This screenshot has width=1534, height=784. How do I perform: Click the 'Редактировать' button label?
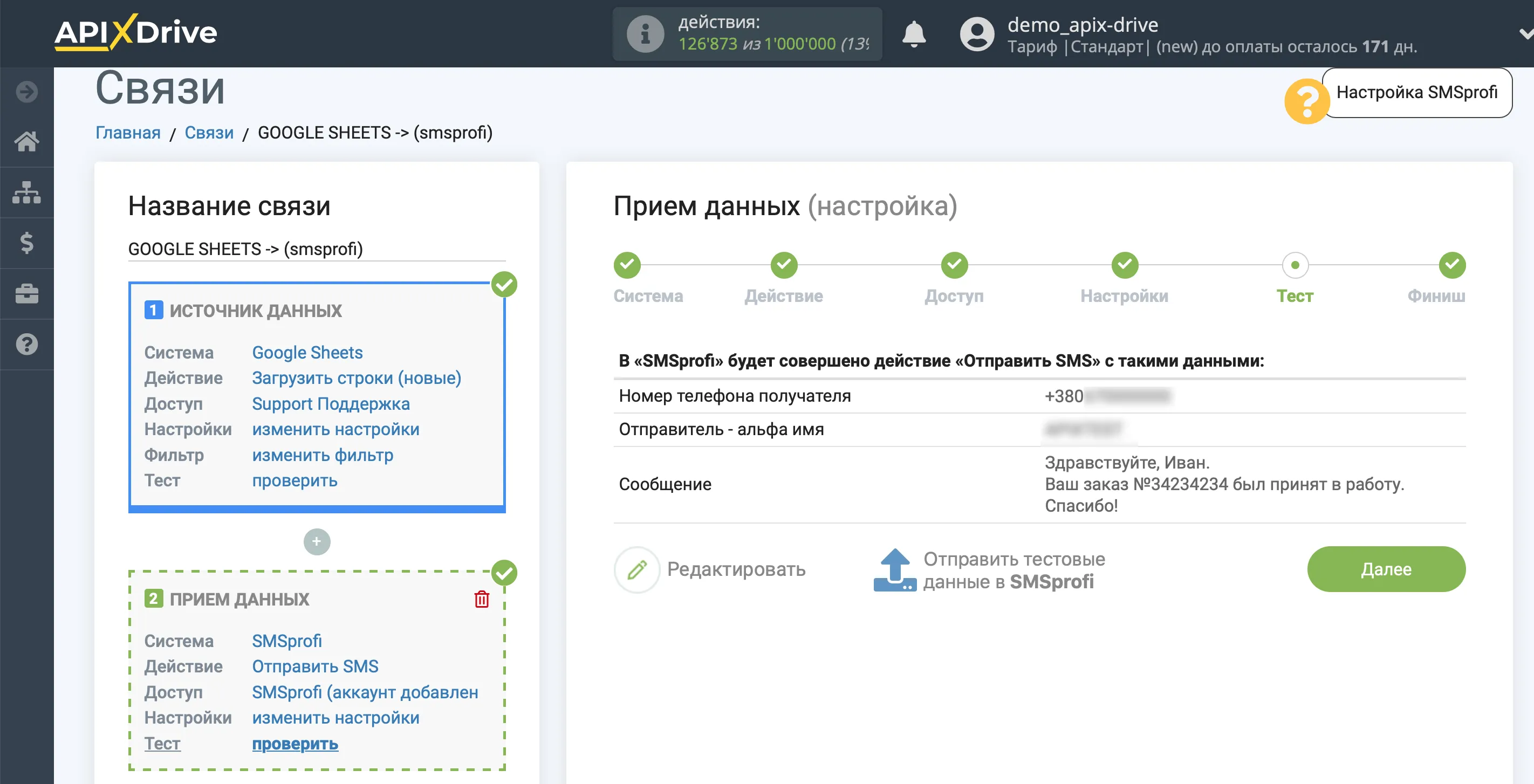[736, 569]
